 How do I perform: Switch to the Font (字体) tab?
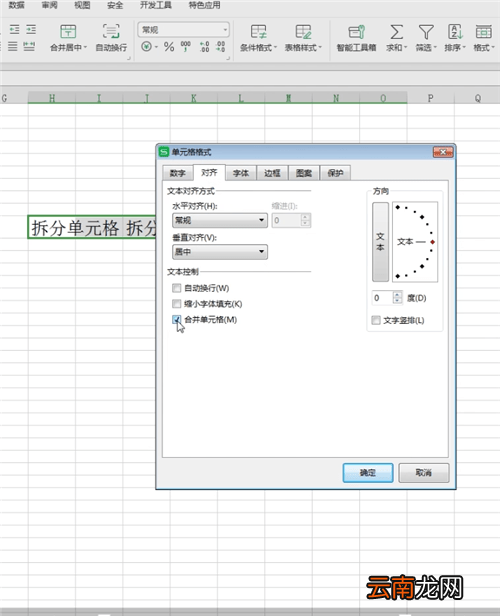[x=241, y=173]
